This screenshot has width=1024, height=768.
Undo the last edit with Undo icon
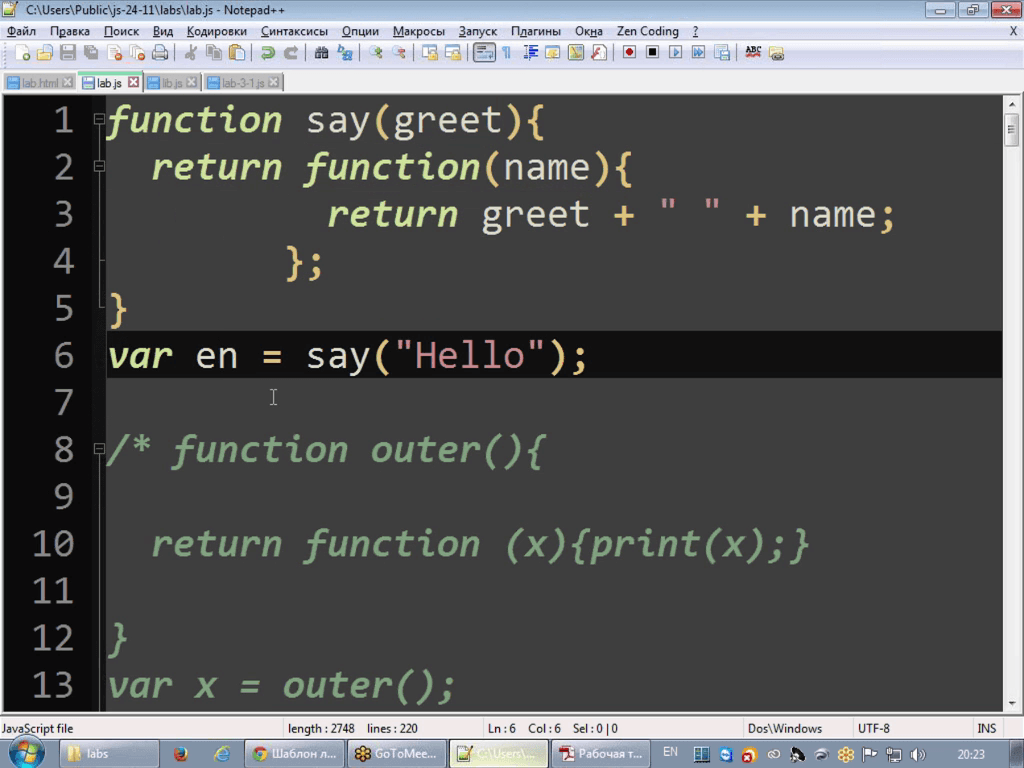[268, 53]
